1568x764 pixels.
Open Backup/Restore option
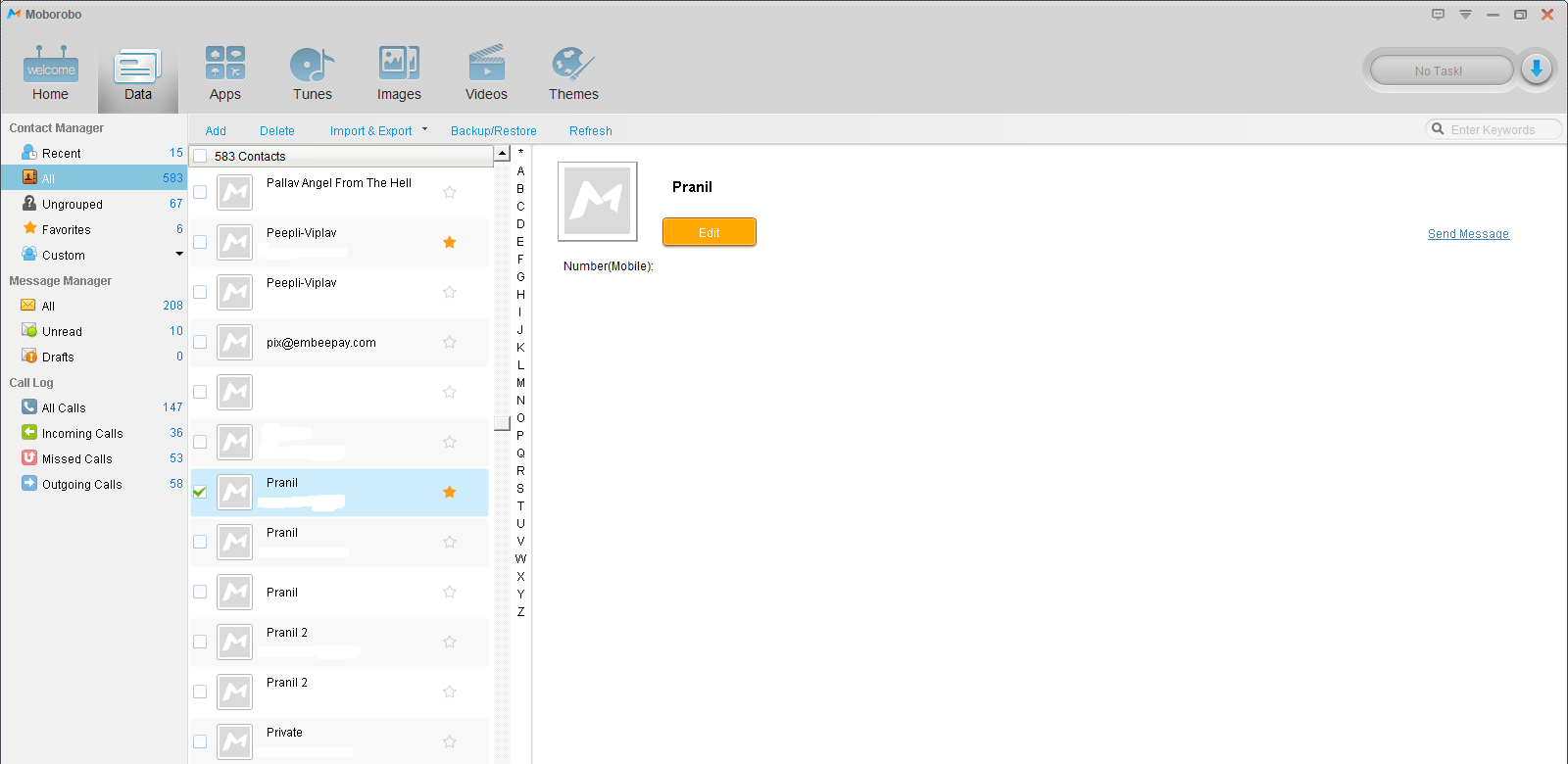click(x=494, y=130)
